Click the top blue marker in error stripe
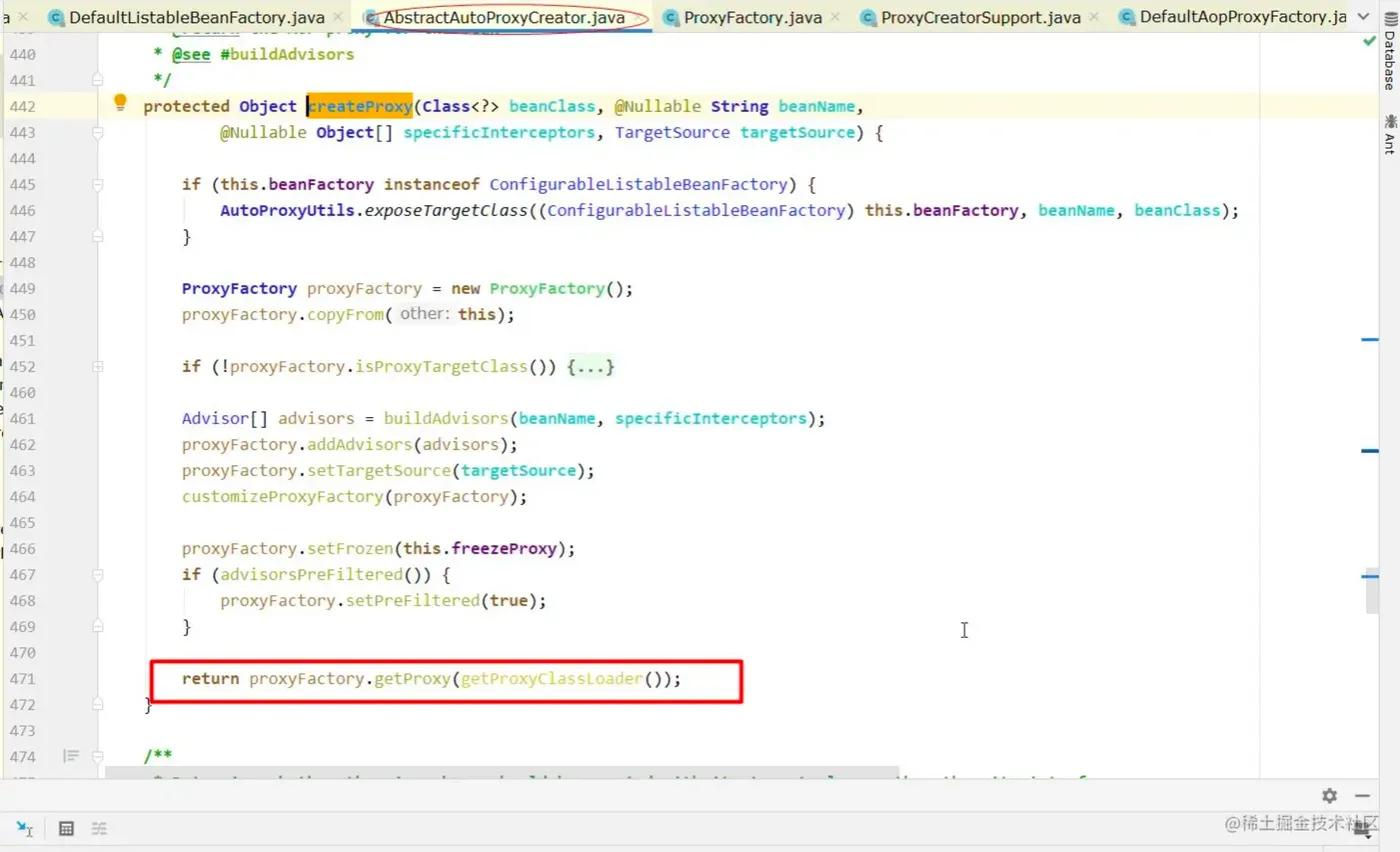The image size is (1400, 852). (x=1370, y=340)
